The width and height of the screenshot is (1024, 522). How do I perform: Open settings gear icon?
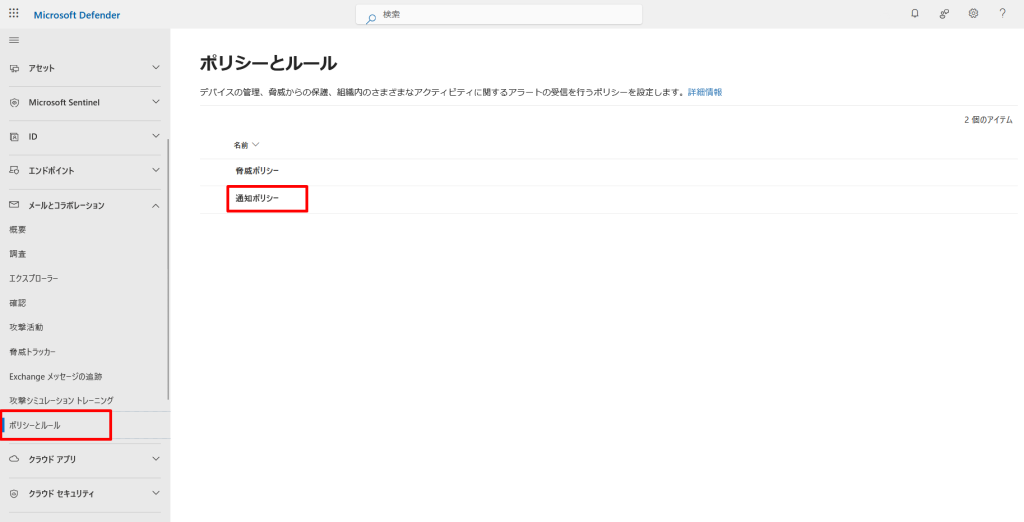(x=973, y=14)
